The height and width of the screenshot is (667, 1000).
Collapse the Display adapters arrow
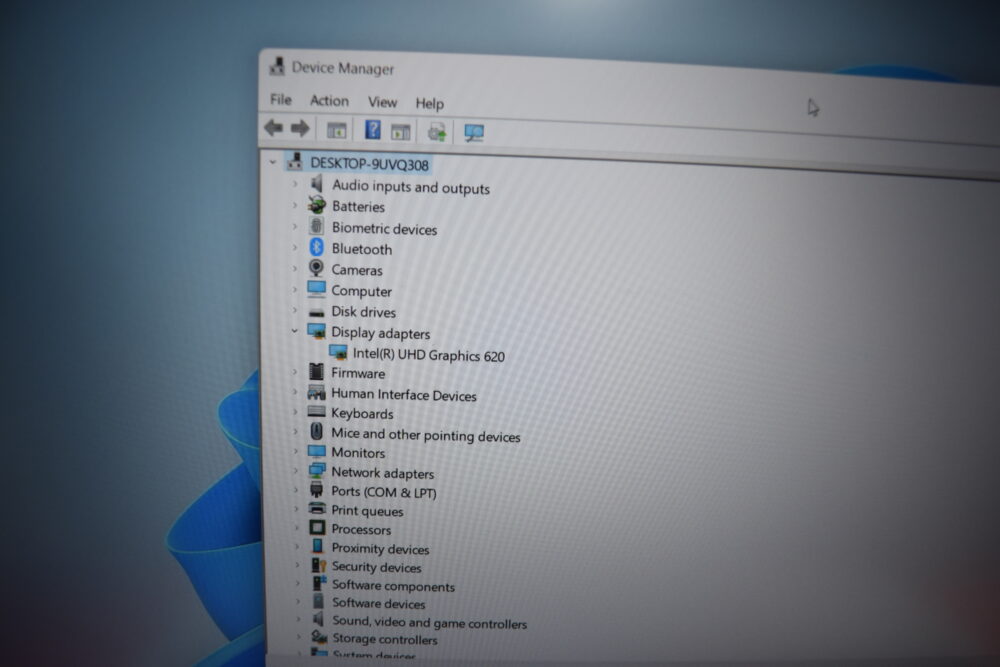(x=294, y=331)
